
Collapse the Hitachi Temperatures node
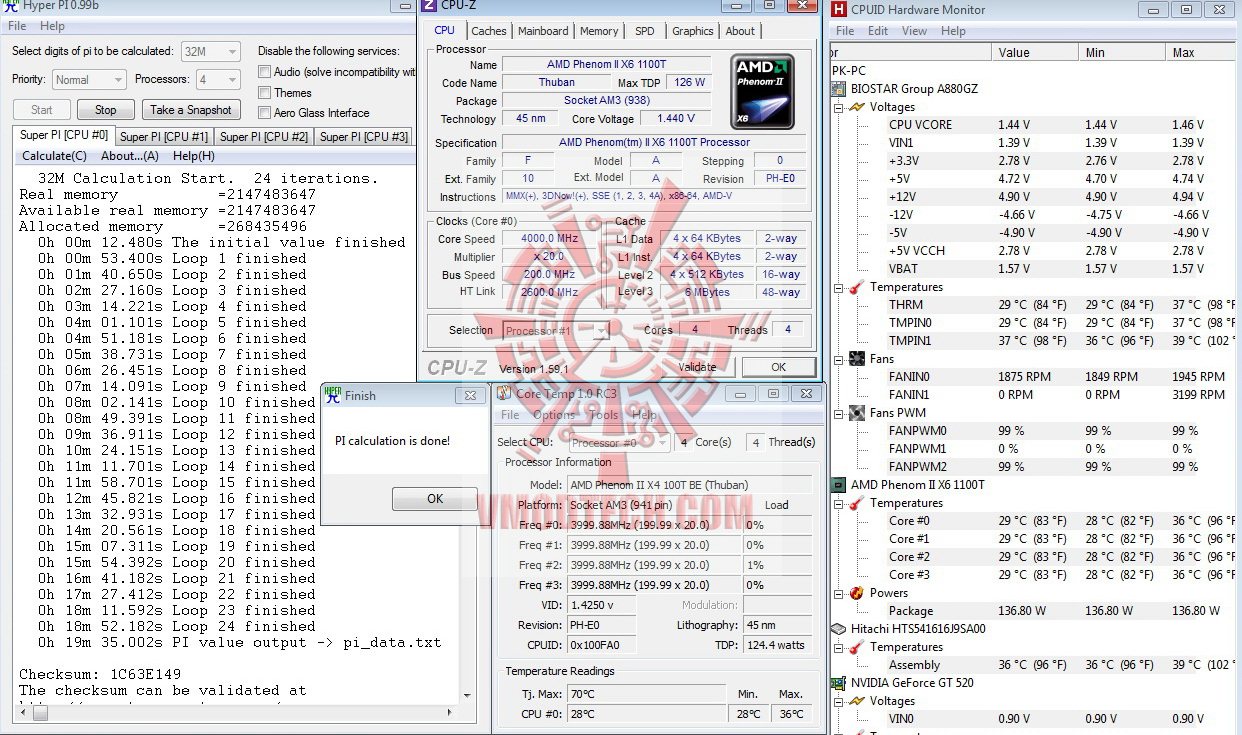838,647
